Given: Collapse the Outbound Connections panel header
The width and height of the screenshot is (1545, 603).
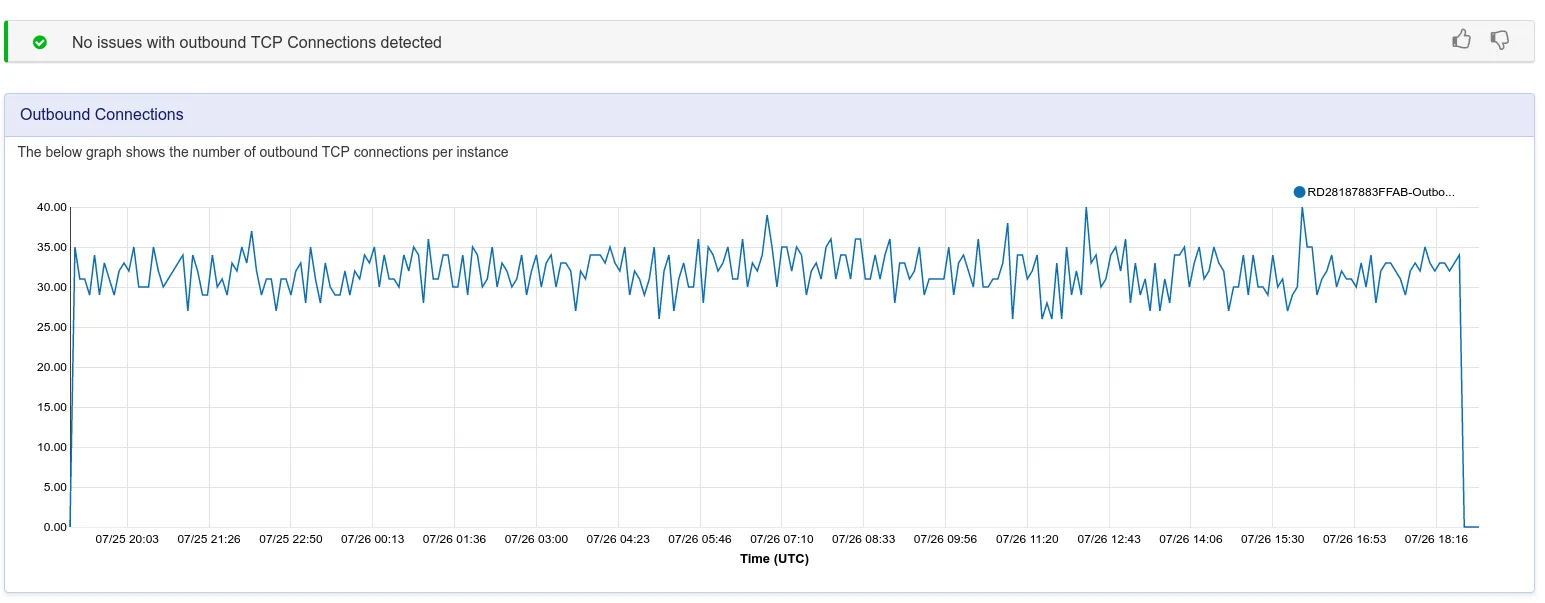Looking at the screenshot, I should (769, 115).
